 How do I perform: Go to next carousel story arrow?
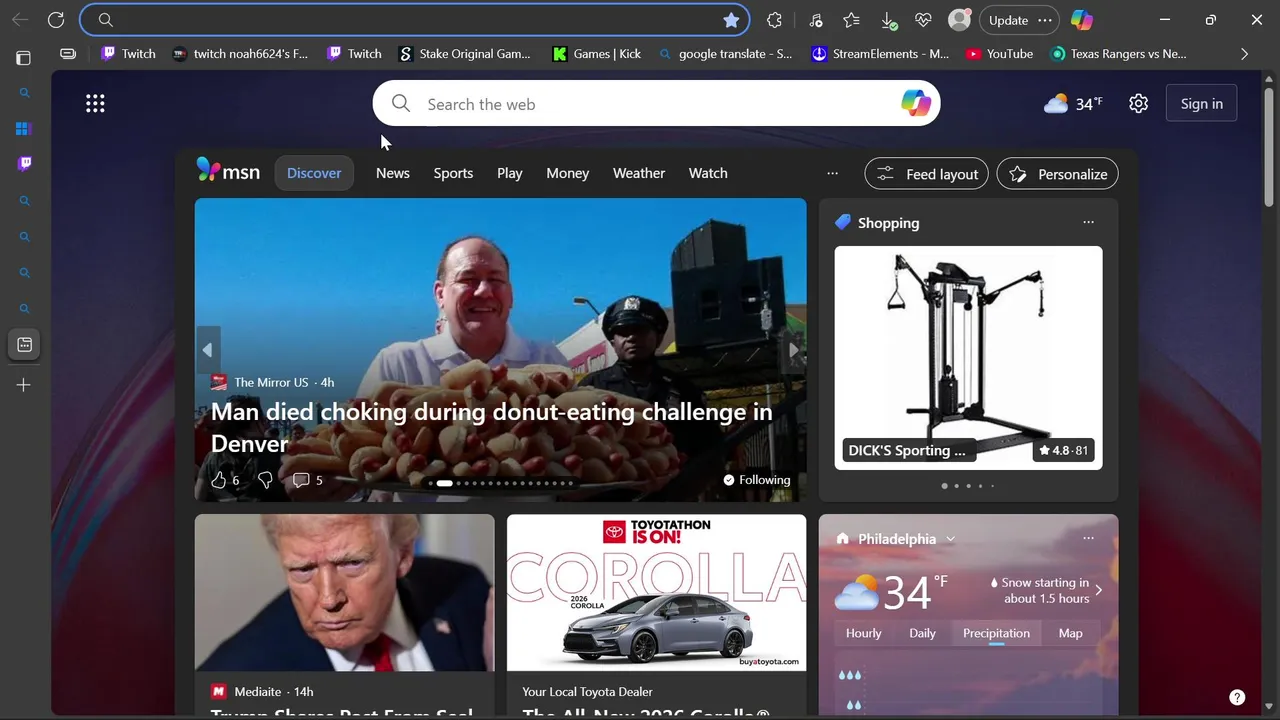794,350
